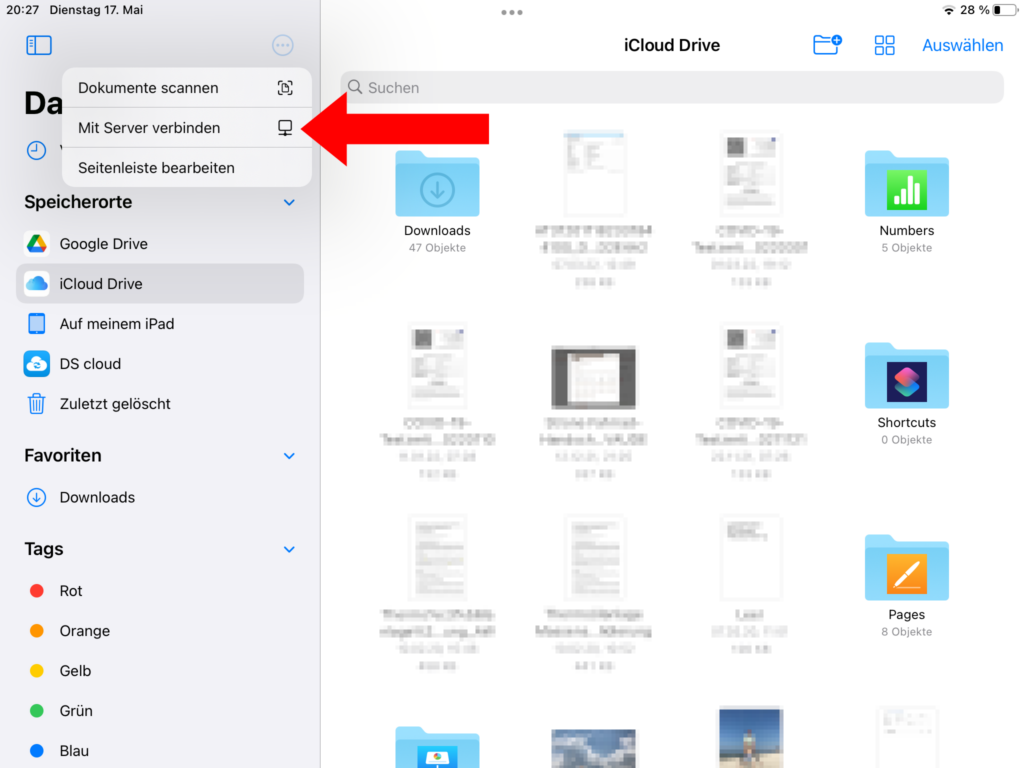Screen dimensions: 1024x768
Task: Collapse the Speicherorte section chevron
Action: point(289,202)
